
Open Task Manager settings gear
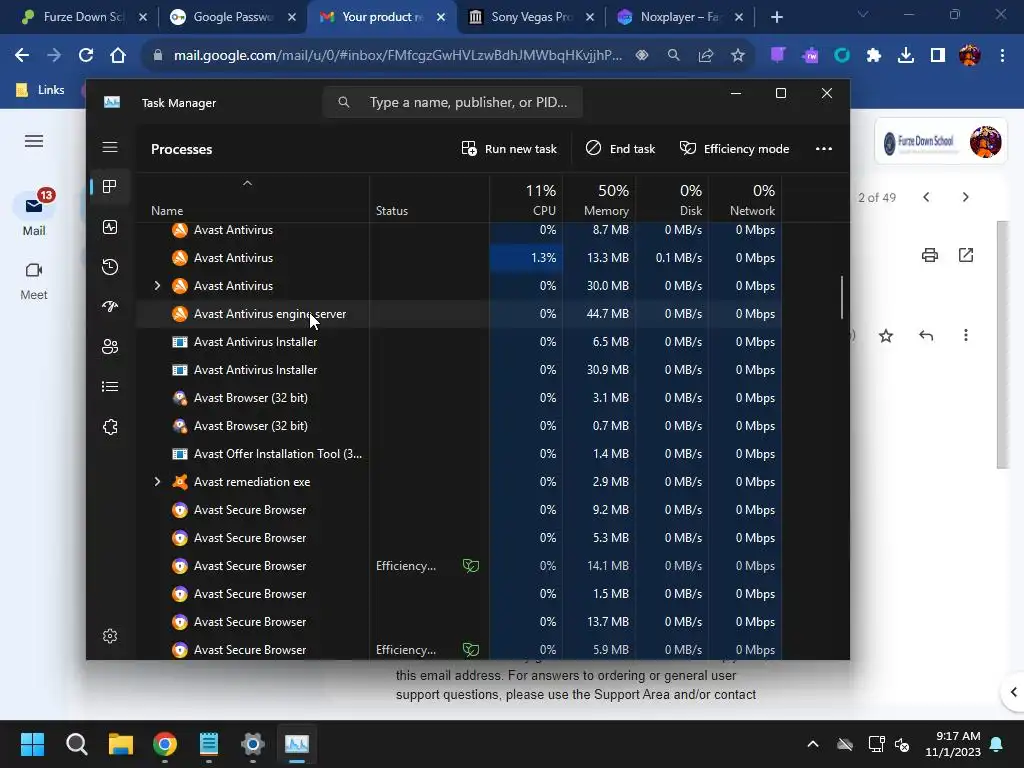[110, 636]
